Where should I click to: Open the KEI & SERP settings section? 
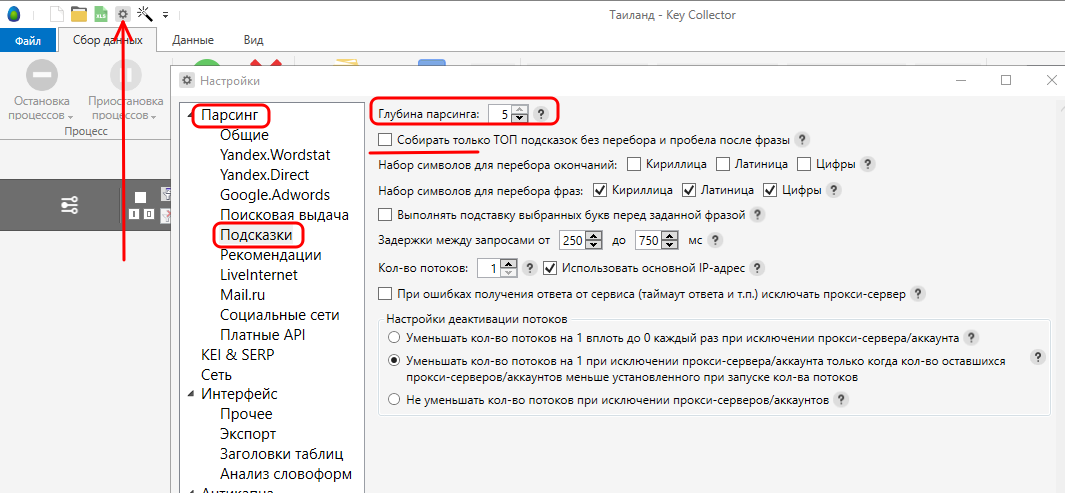(x=237, y=355)
